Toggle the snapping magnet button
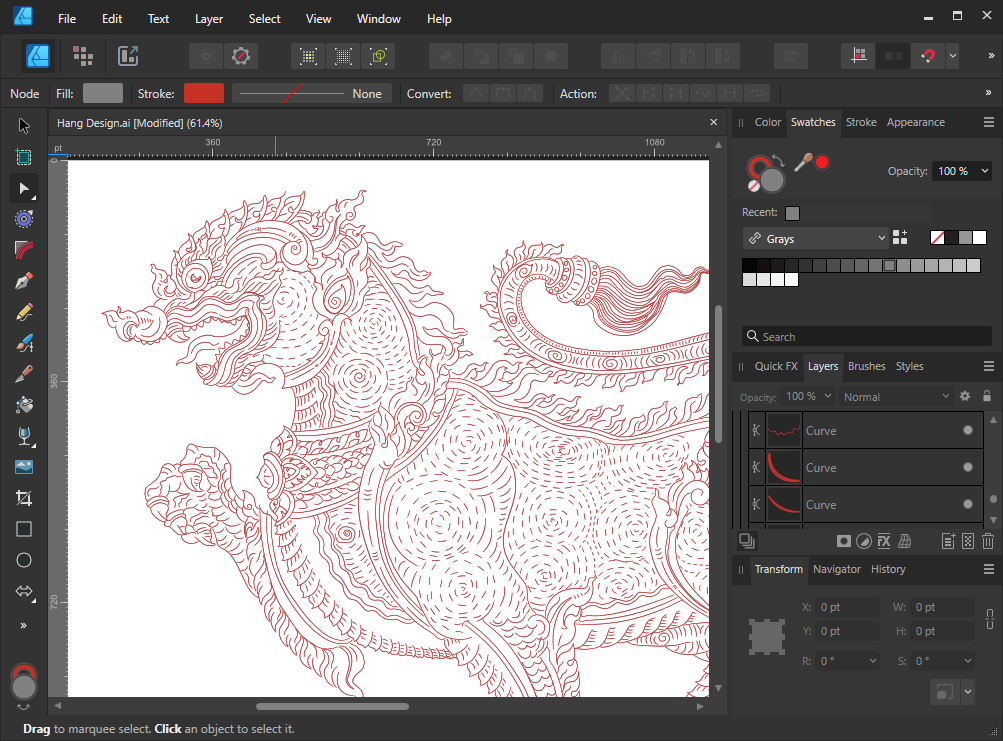The height and width of the screenshot is (741, 1003). click(x=927, y=56)
